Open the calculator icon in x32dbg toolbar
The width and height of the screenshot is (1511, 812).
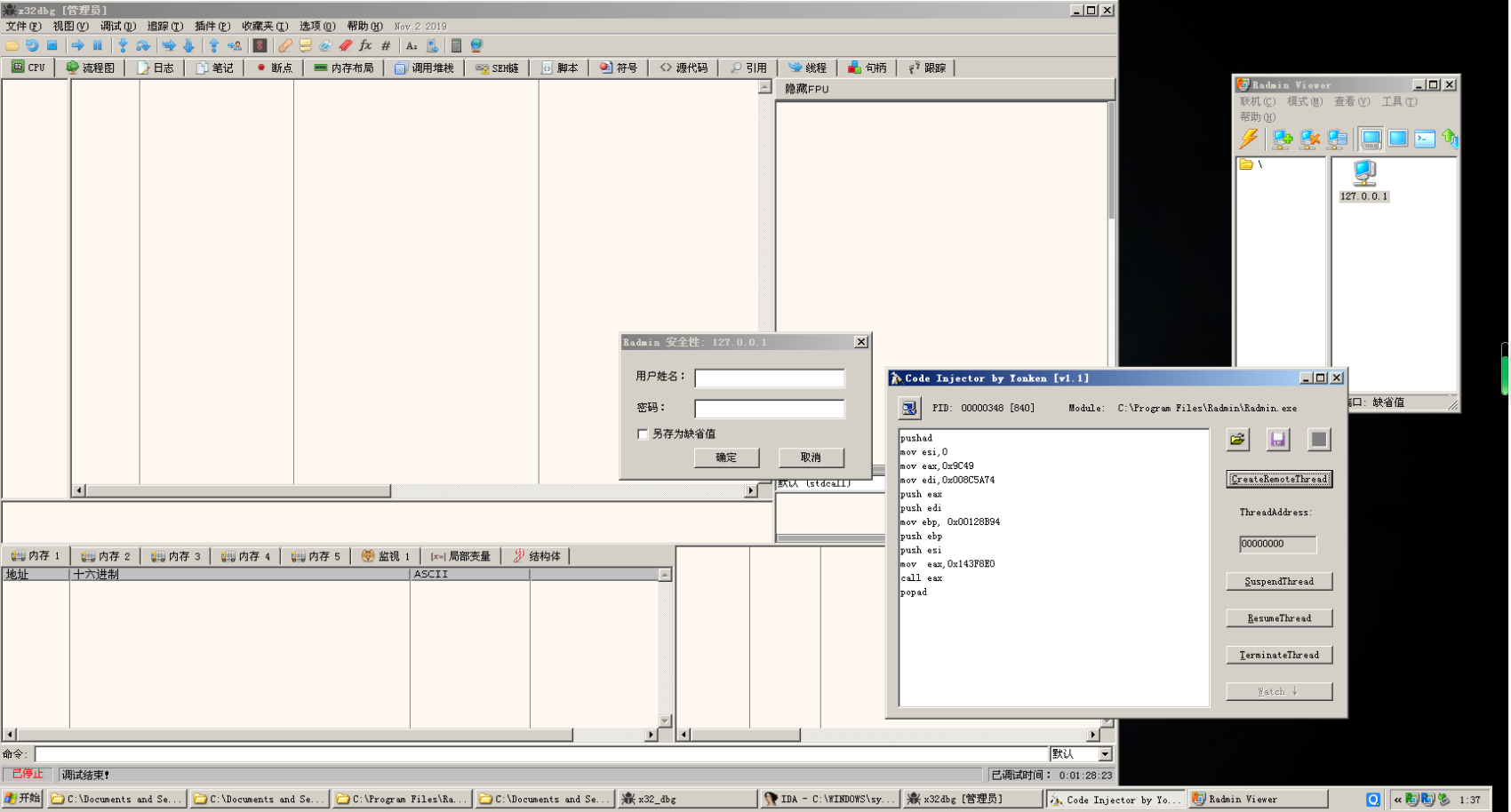pyautogui.click(x=456, y=45)
